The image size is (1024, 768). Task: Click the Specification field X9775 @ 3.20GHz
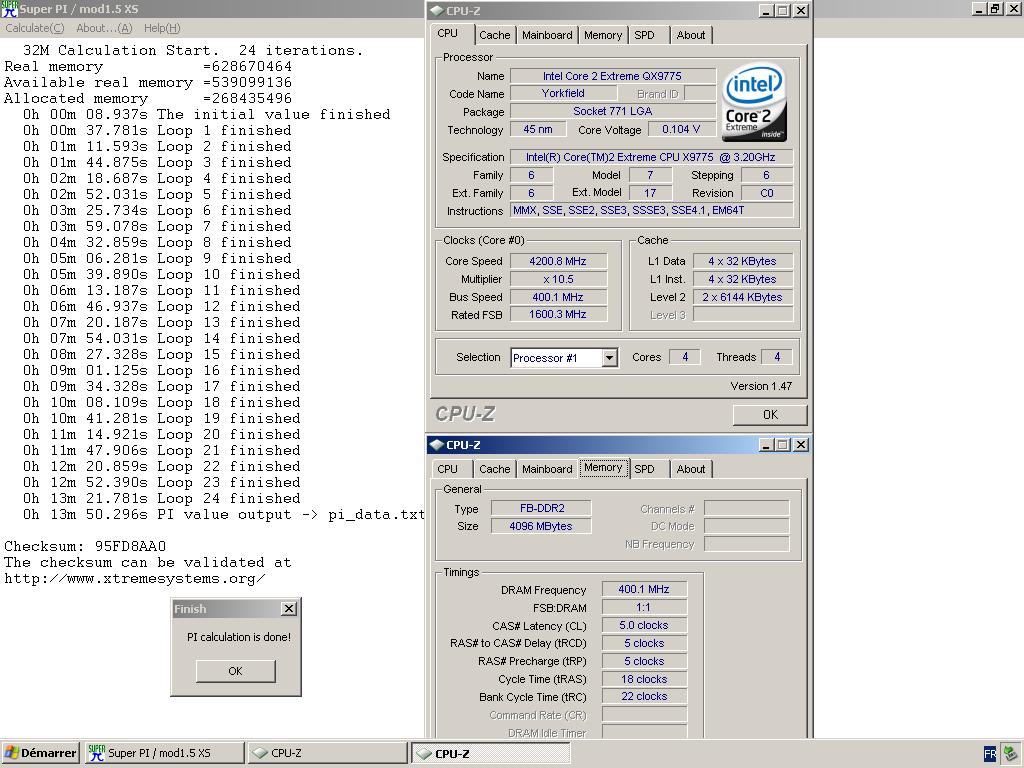pos(651,157)
